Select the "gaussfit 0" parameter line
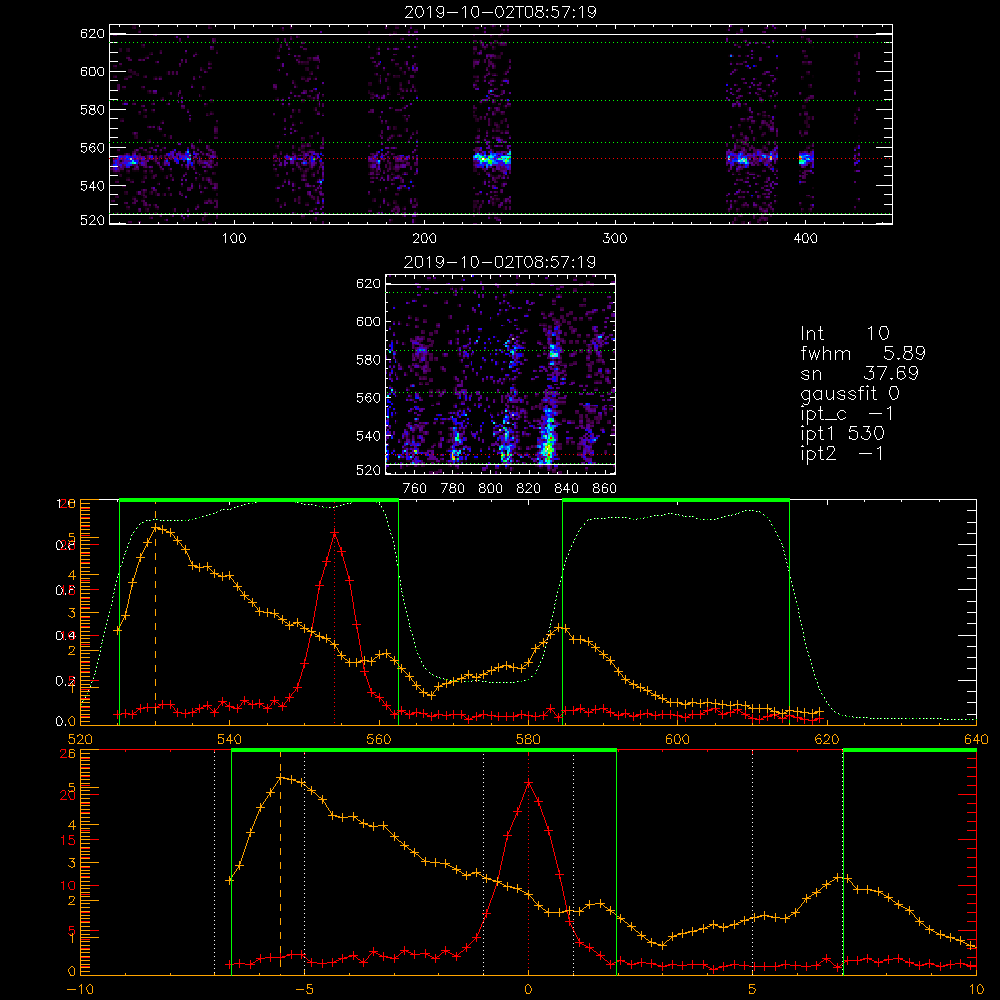The height and width of the screenshot is (1000, 1000). click(x=849, y=393)
